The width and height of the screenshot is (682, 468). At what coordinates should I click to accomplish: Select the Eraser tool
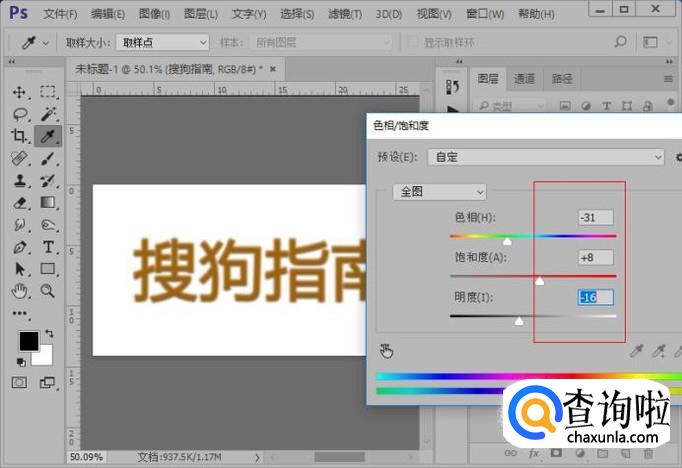pos(20,203)
